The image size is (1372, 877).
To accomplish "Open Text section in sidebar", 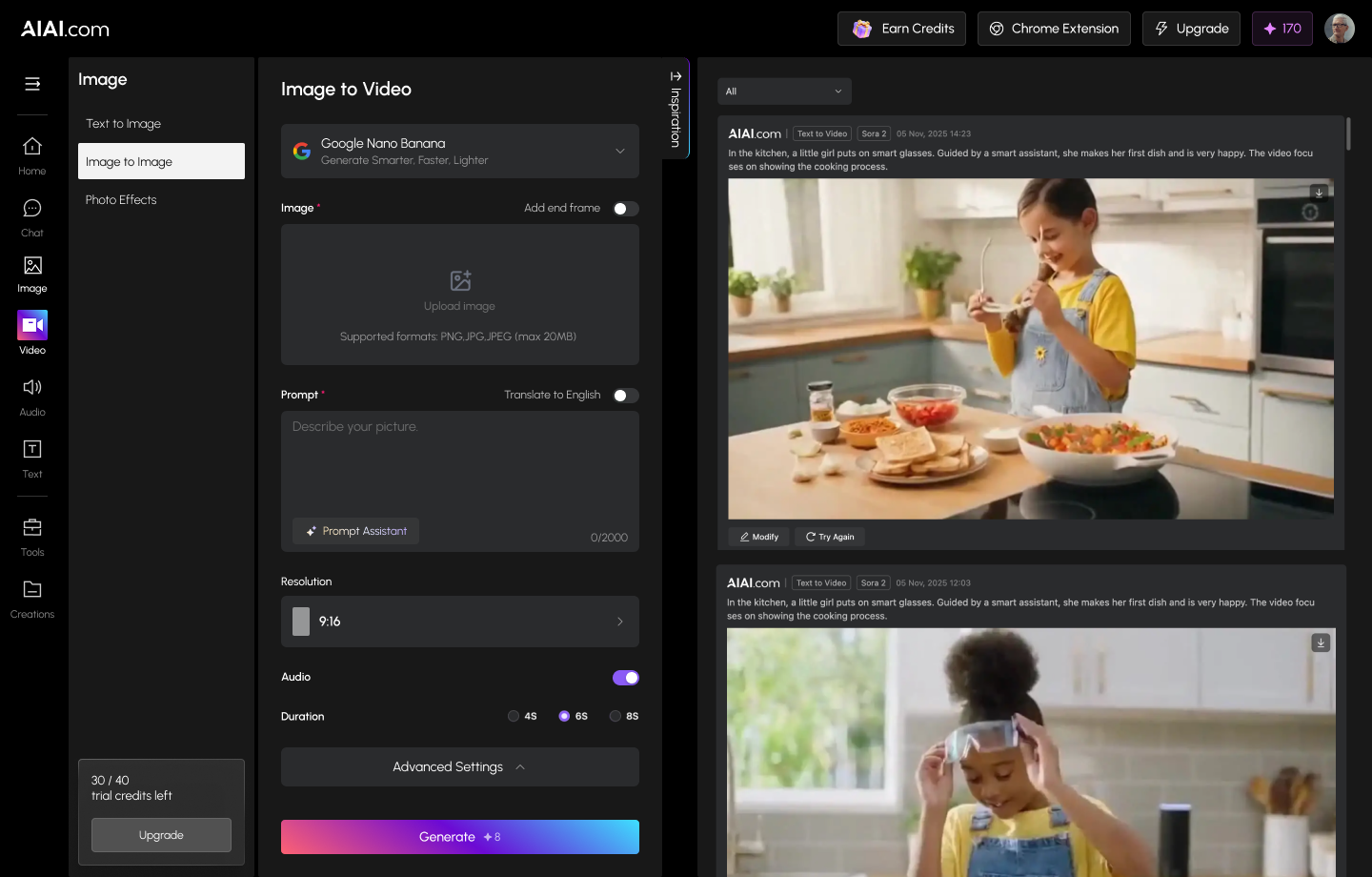I will [32, 459].
